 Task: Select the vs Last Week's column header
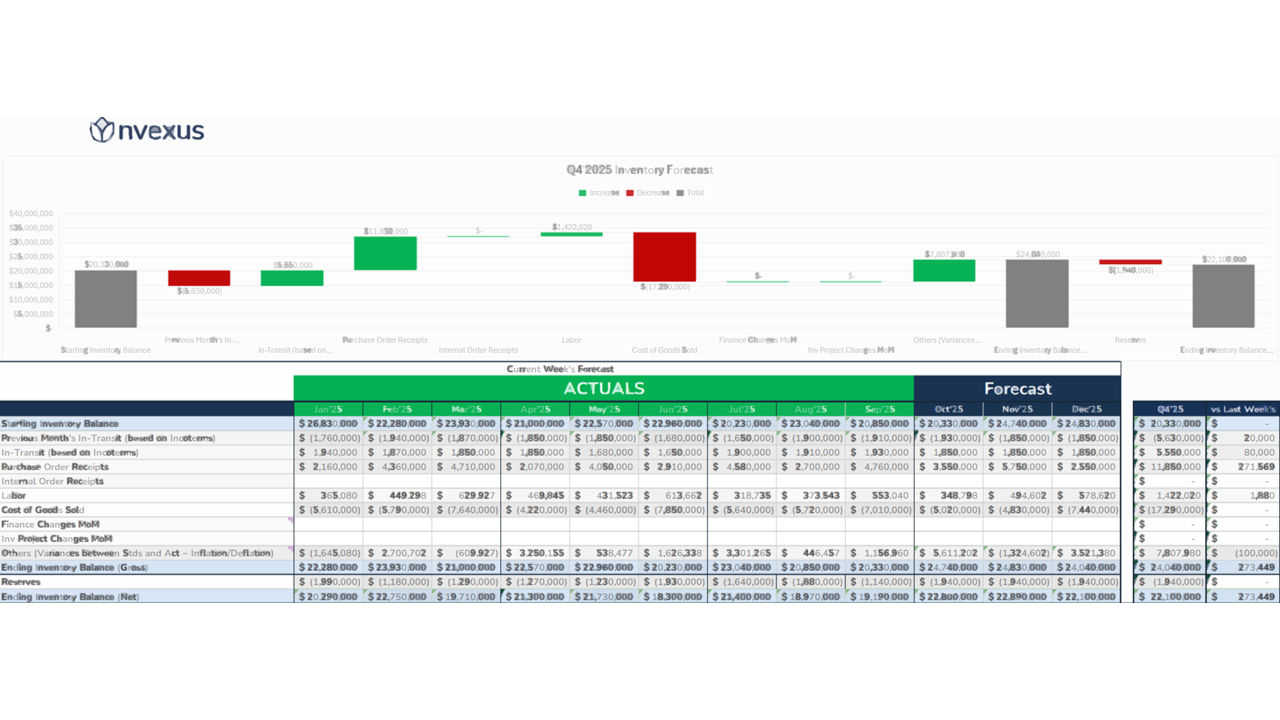[x=1243, y=409]
